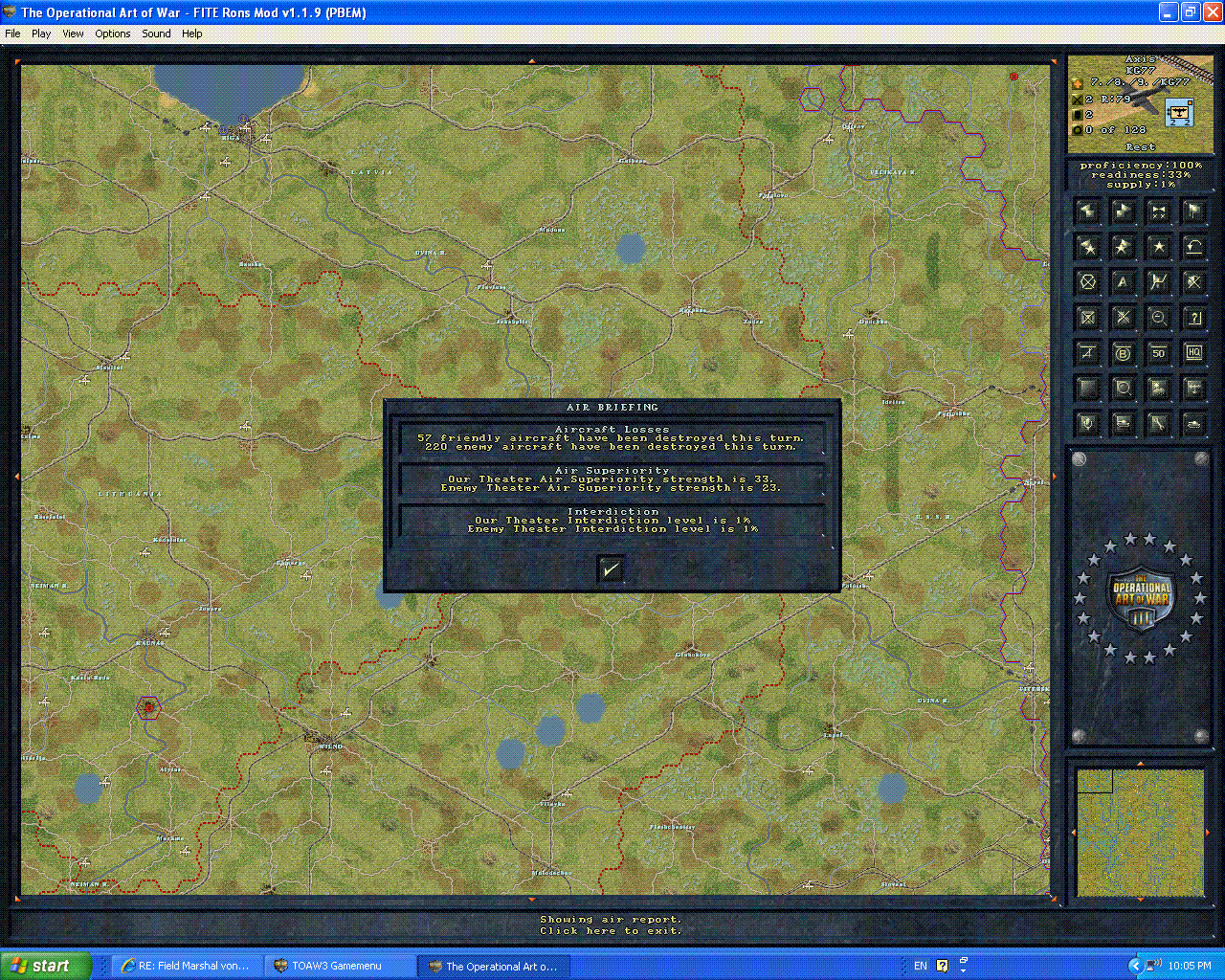The height and width of the screenshot is (980, 1225).
Task: Click the microphone-shaped icon button
Action: point(1087,424)
